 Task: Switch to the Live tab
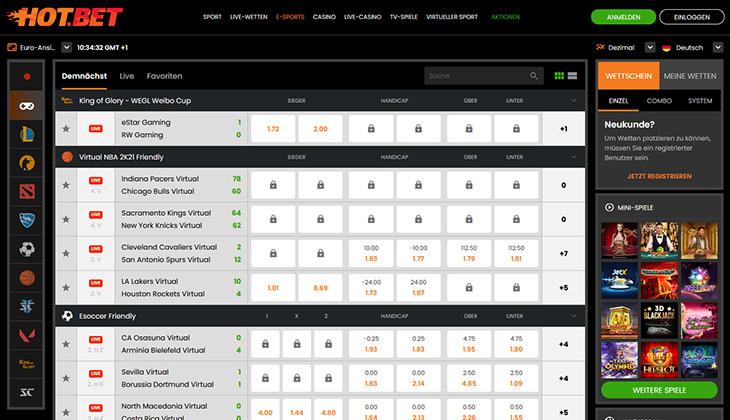click(127, 76)
